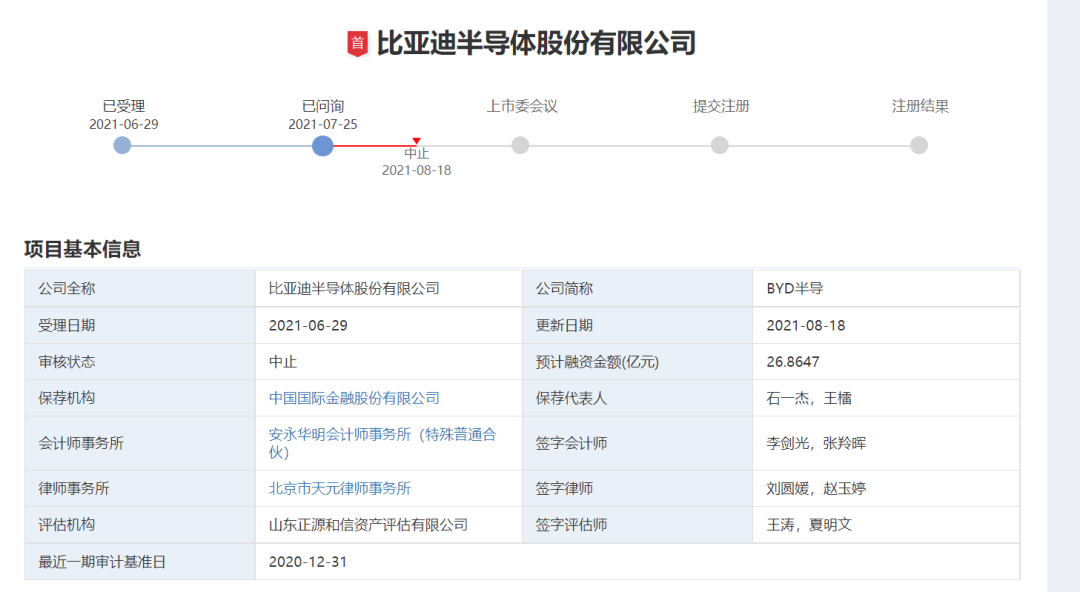
Task: Click the 山东正源和信资产评估有限公司 value
Action: coord(368,525)
